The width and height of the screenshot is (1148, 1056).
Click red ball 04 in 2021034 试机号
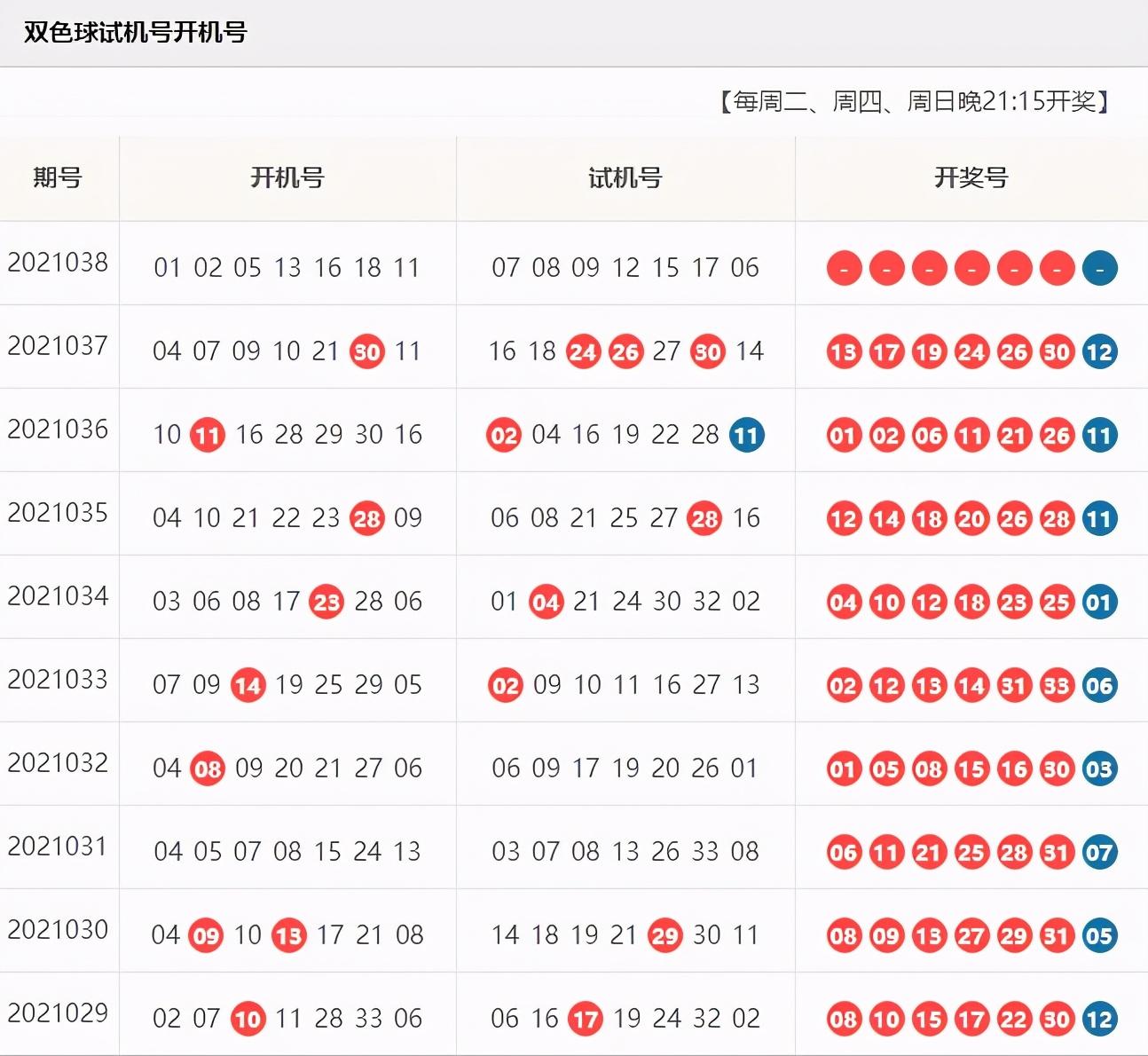(546, 603)
